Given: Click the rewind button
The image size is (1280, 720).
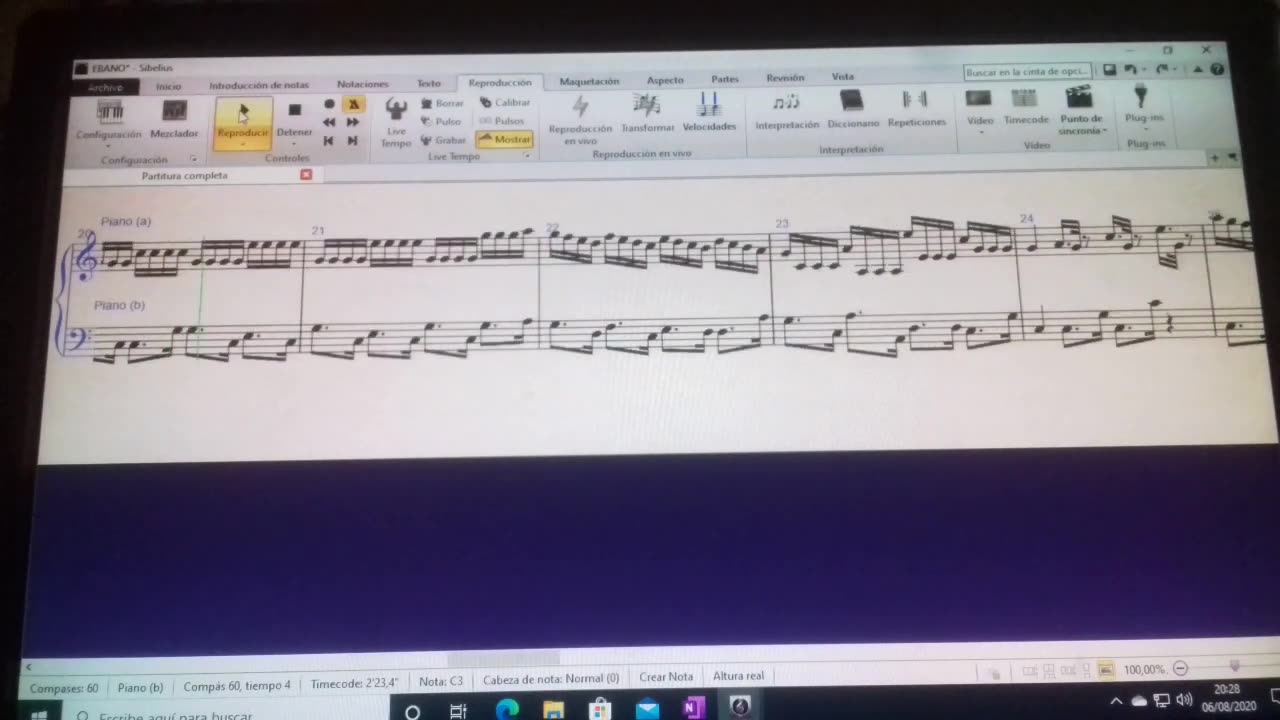Looking at the screenshot, I should pyautogui.click(x=329, y=122).
